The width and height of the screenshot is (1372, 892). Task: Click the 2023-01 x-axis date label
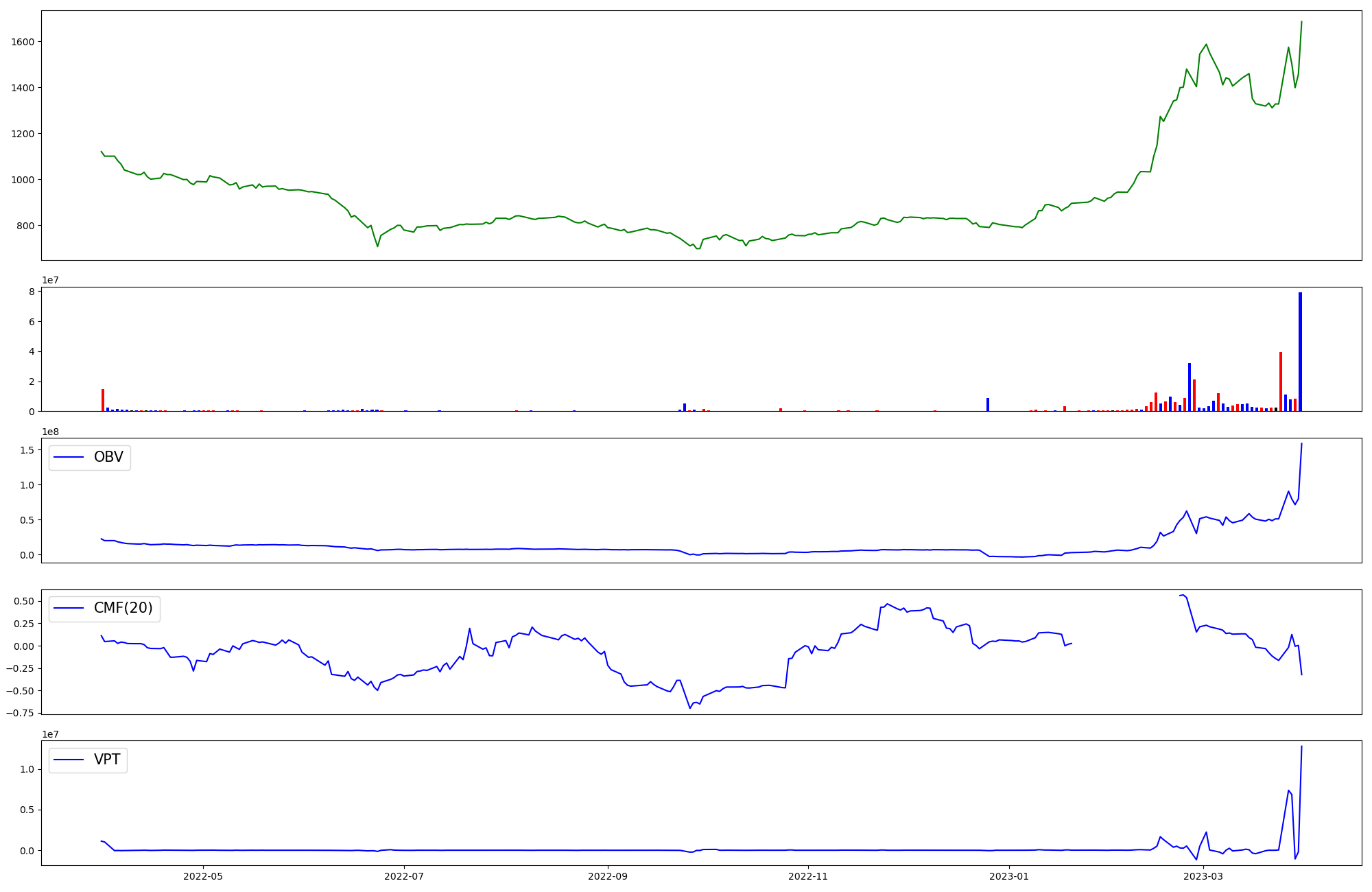(1009, 876)
